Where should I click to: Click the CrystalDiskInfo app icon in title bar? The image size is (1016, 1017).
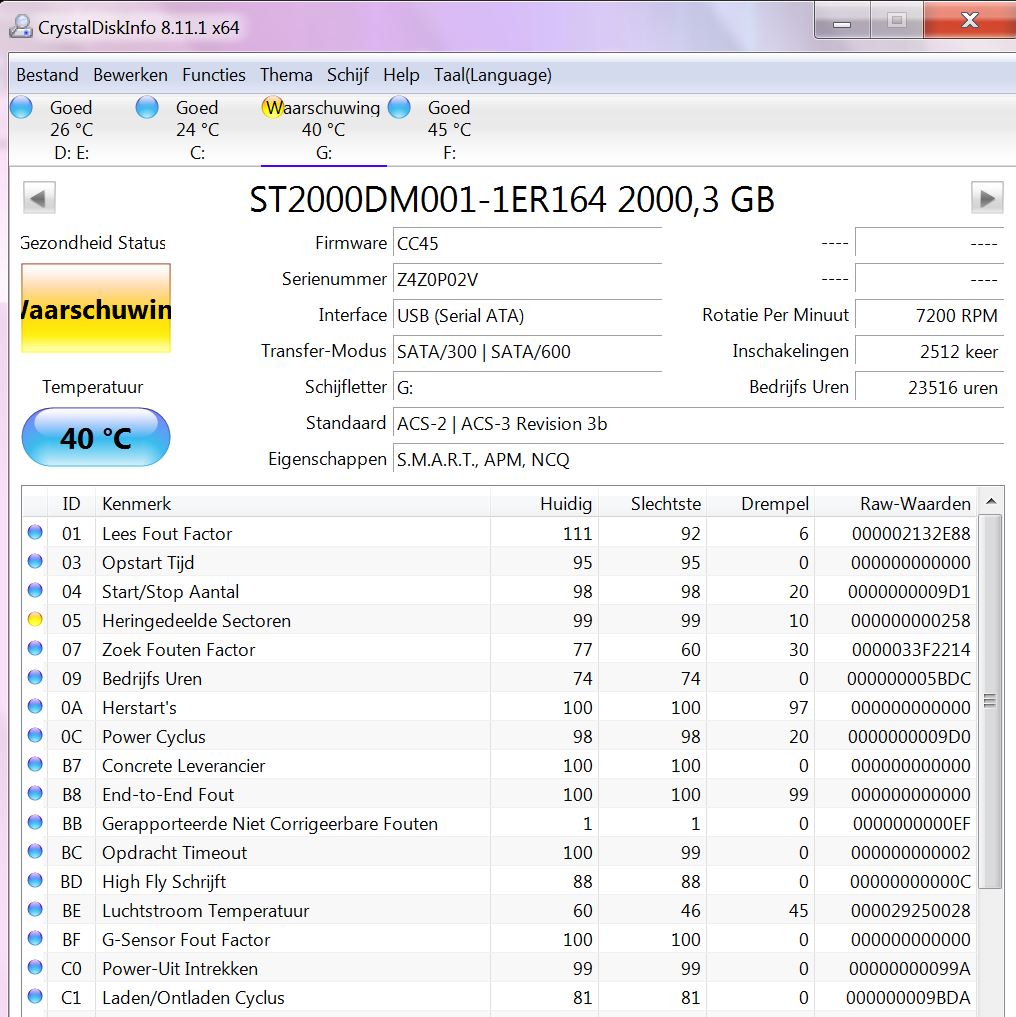point(21,27)
